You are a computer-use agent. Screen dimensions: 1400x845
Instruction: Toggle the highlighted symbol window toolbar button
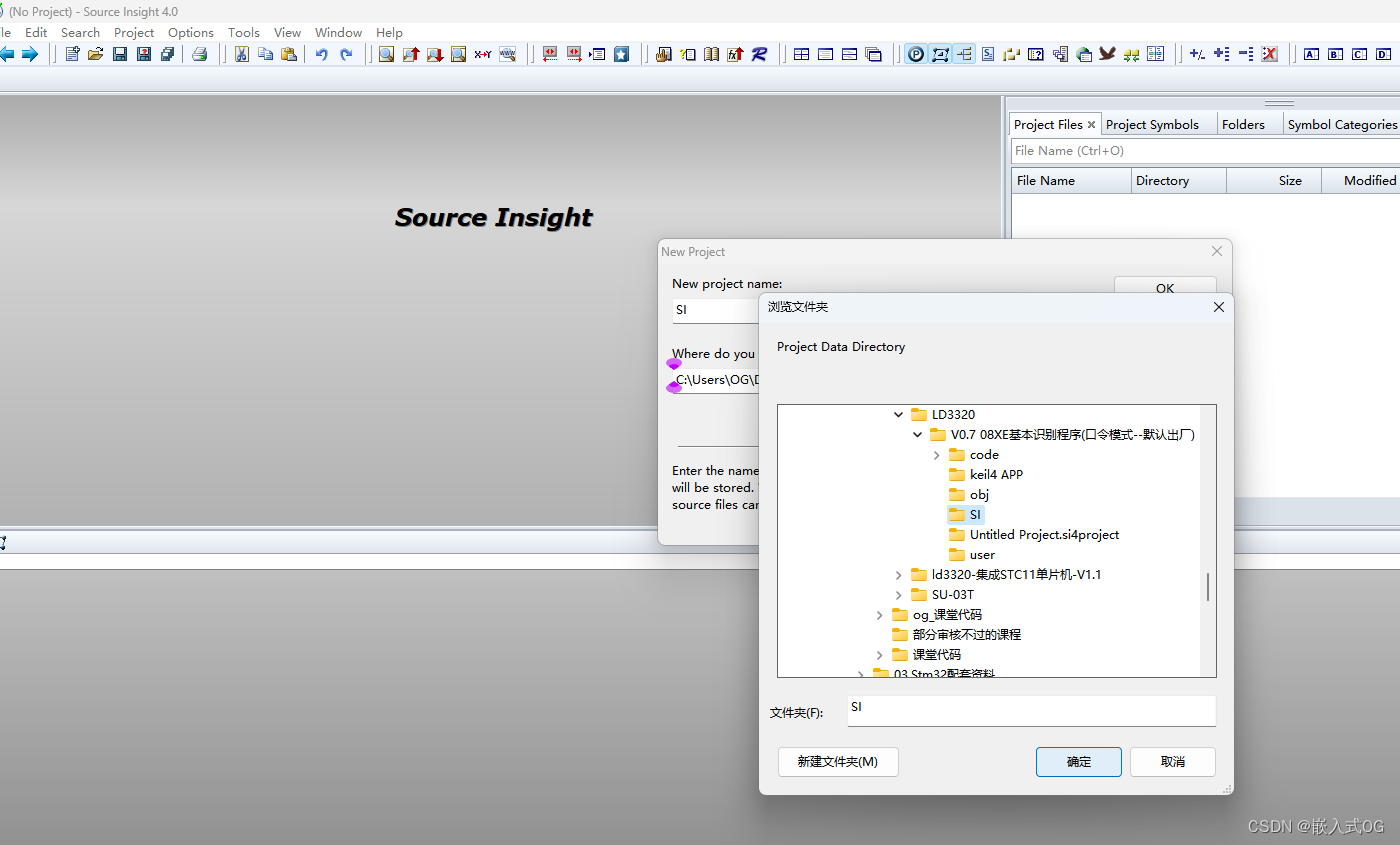click(x=940, y=54)
